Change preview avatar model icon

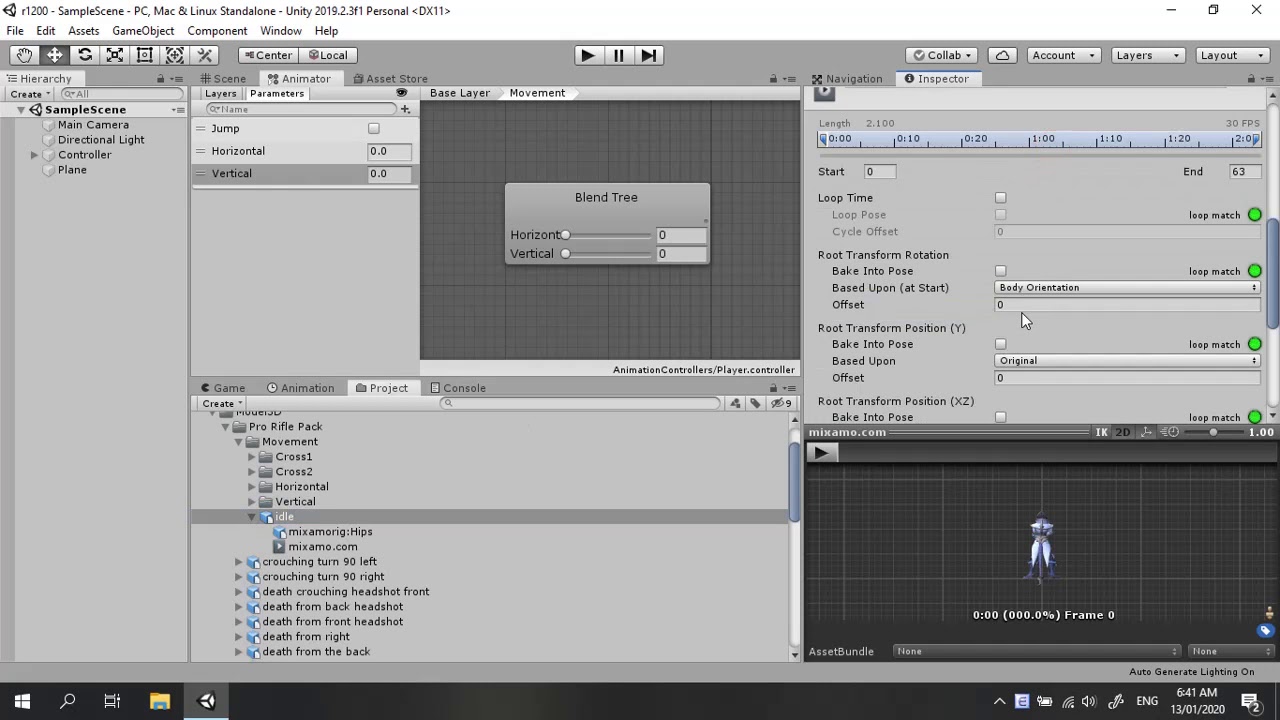1271,612
